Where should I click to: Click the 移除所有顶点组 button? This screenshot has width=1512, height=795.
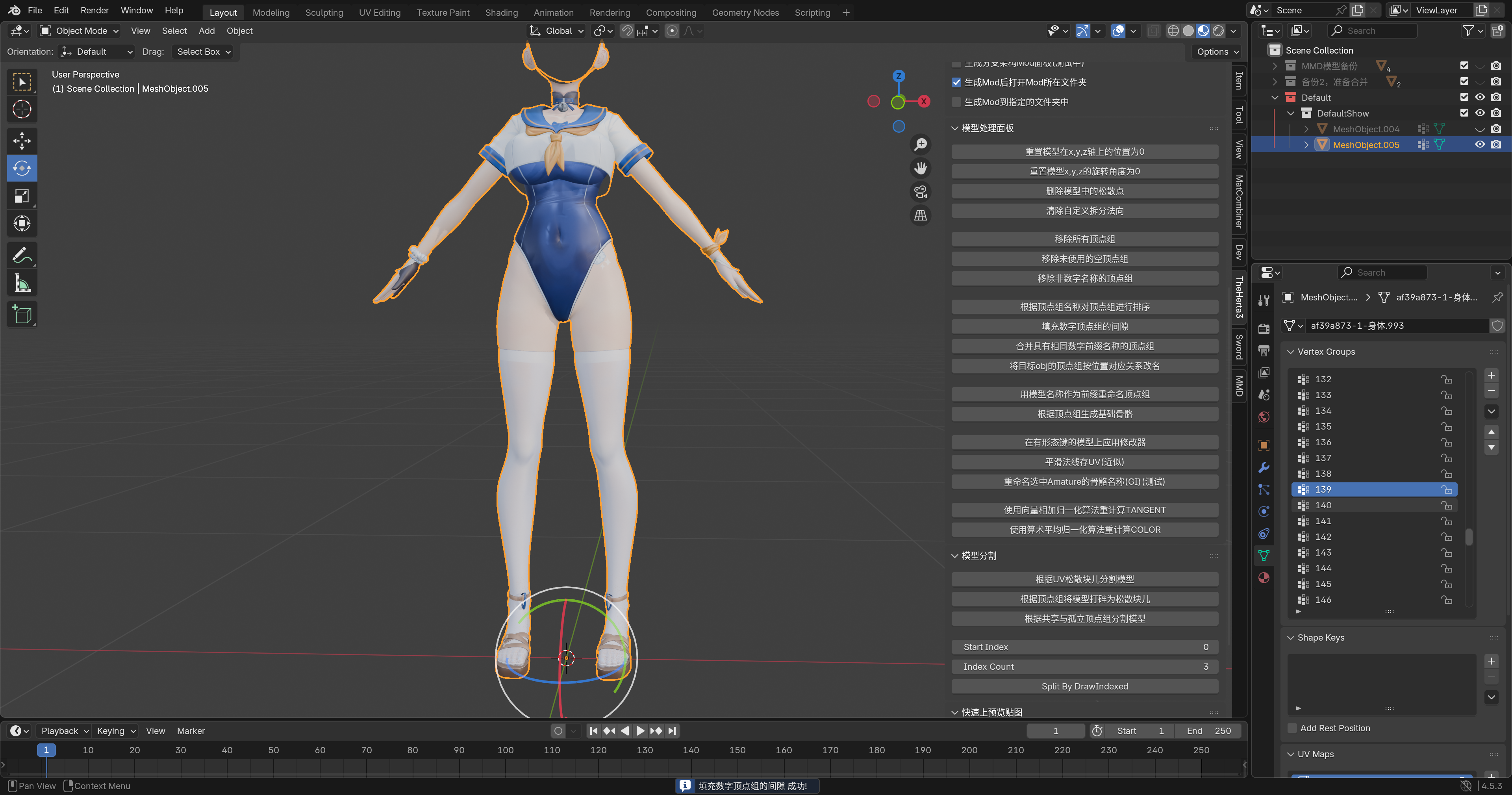[1084, 239]
